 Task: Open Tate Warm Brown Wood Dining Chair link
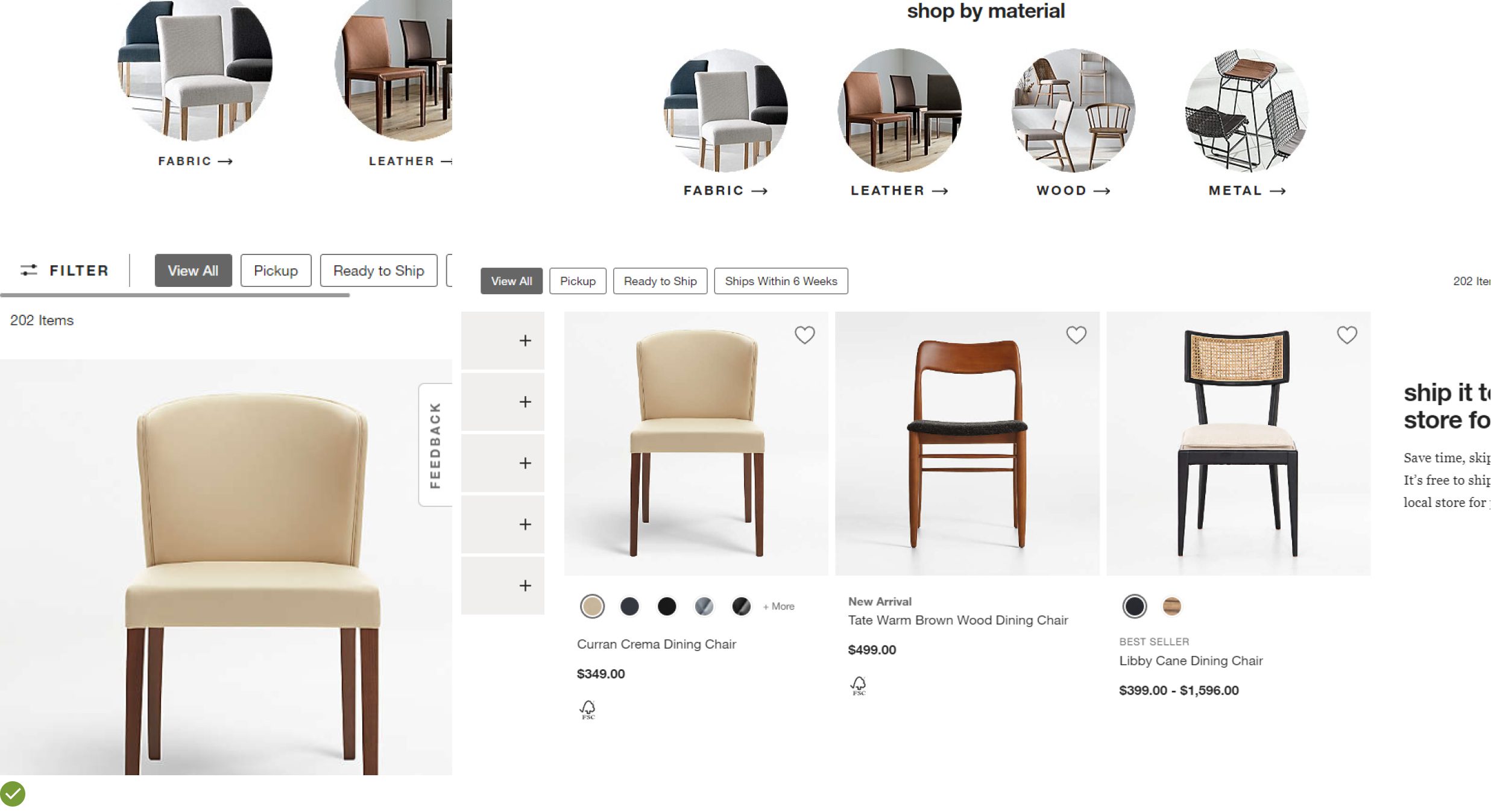pos(957,620)
